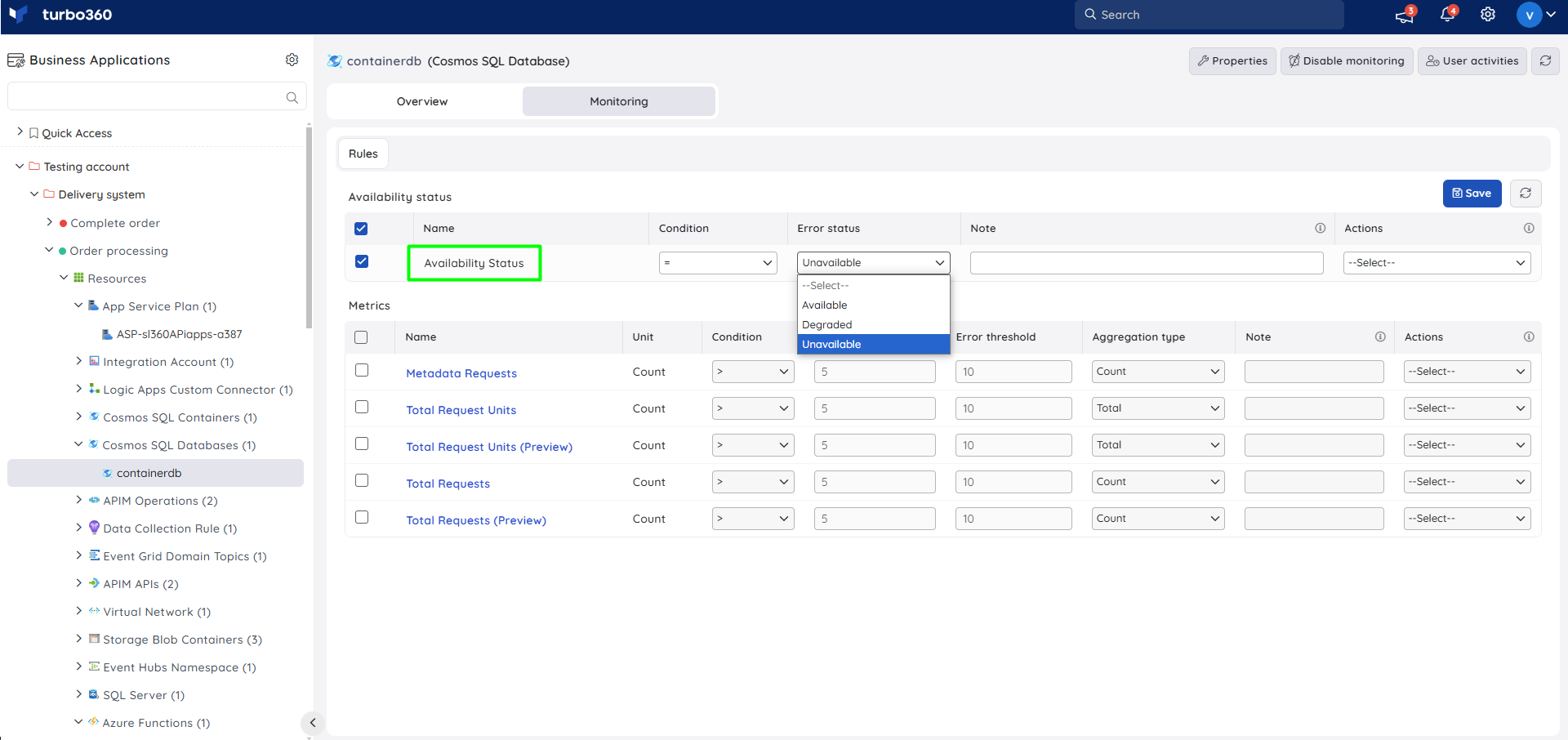Click the Virtual Network icon
Viewport: 1568px width, 740px height.
tap(94, 611)
